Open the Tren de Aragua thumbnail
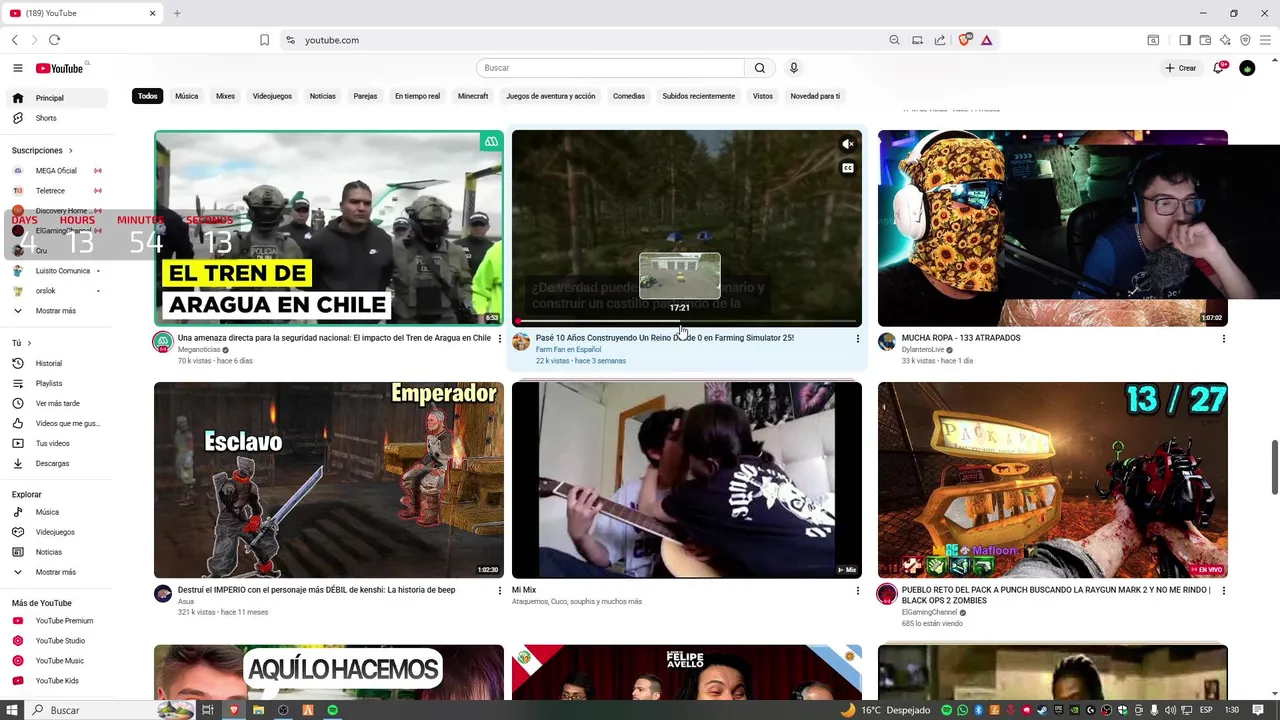The width and height of the screenshot is (1280, 720). pyautogui.click(x=329, y=228)
